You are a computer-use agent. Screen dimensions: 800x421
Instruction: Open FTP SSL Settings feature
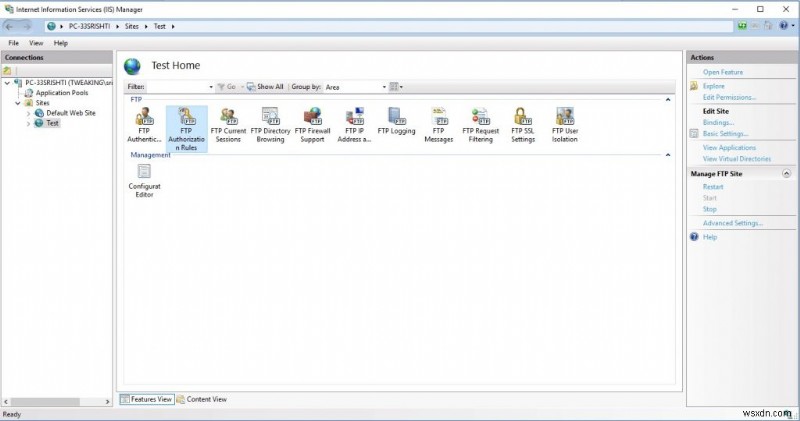coord(522,125)
